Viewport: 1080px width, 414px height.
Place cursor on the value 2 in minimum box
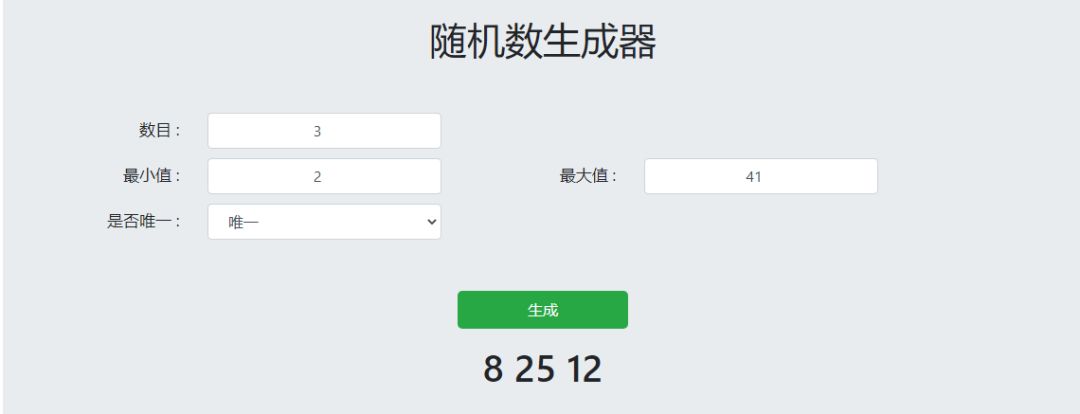(x=317, y=177)
